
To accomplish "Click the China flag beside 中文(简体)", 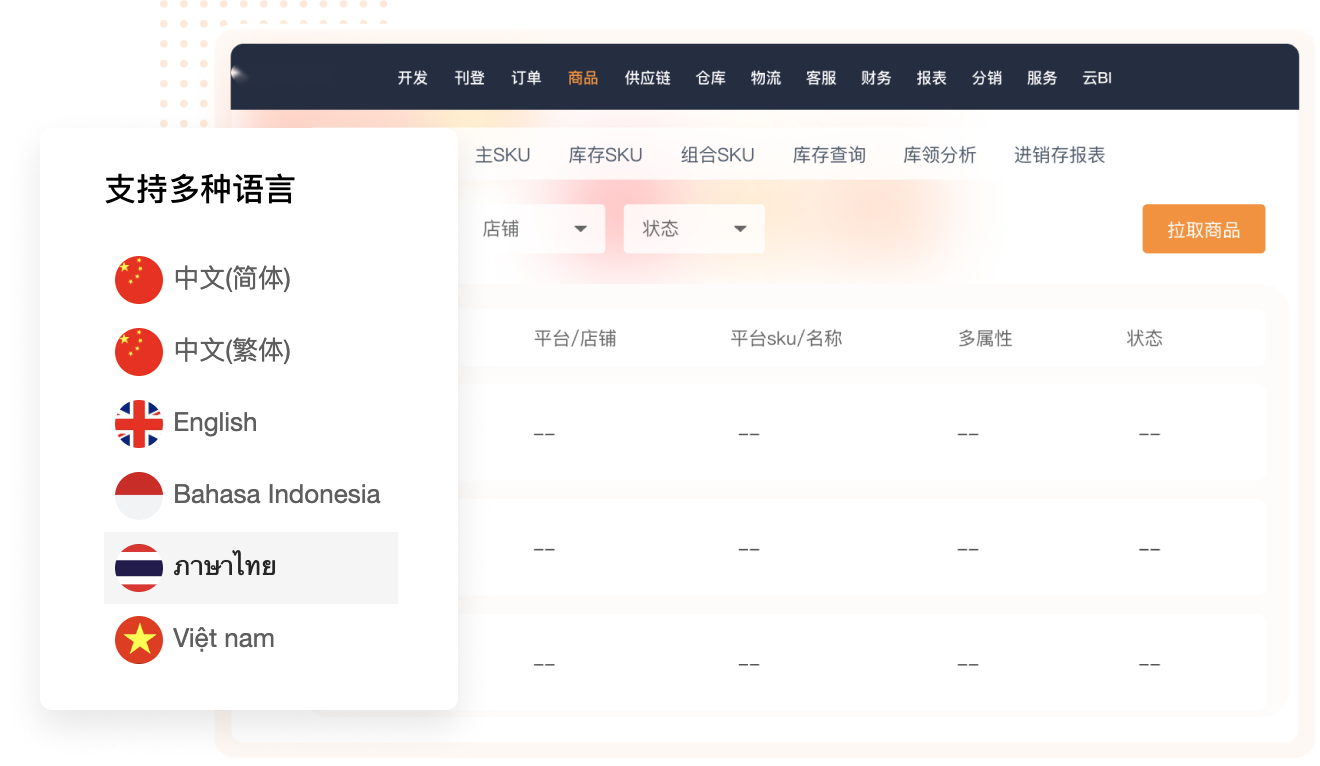I will pyautogui.click(x=139, y=279).
